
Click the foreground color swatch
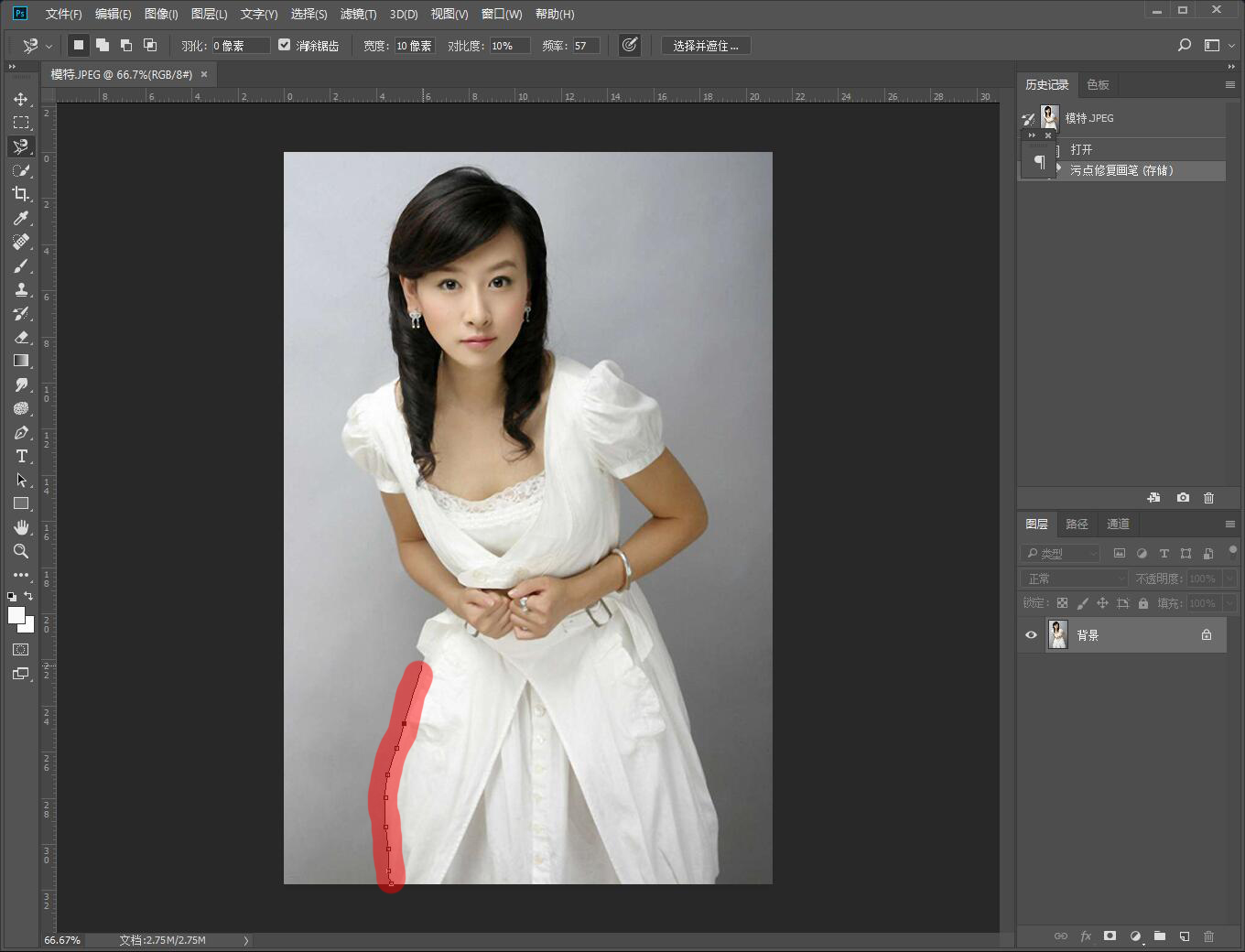16,616
